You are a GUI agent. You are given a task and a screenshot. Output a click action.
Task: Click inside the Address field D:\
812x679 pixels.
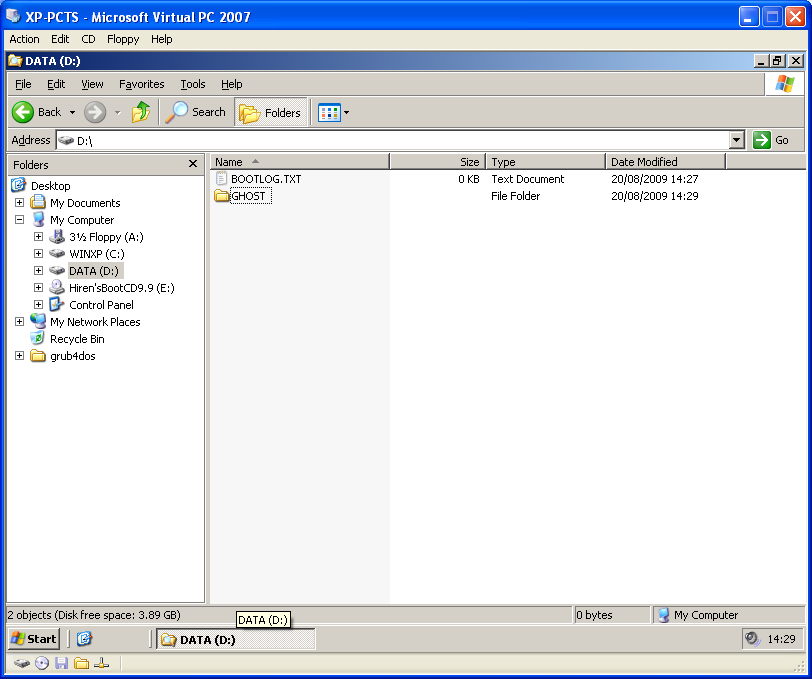coord(393,140)
